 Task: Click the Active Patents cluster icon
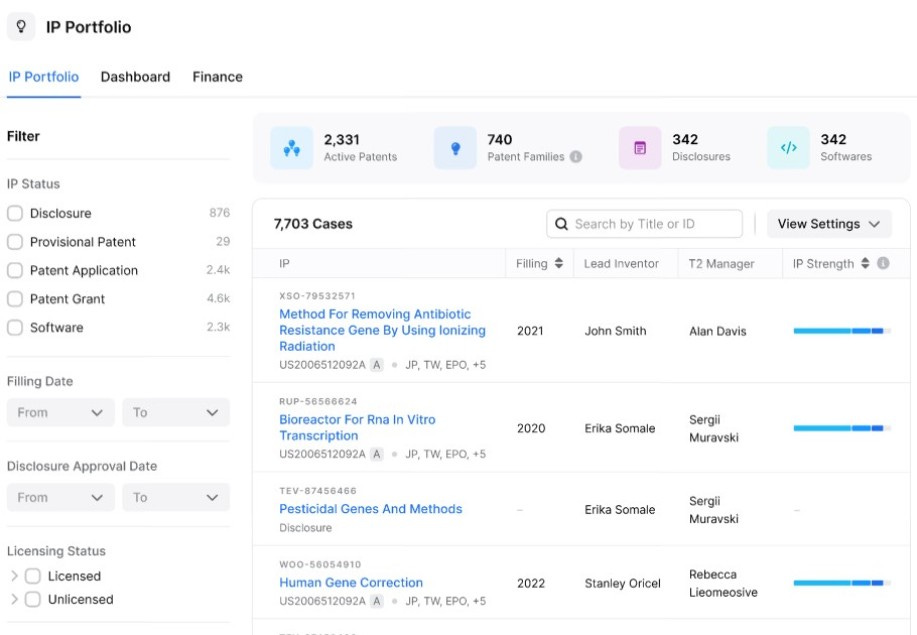tap(292, 148)
